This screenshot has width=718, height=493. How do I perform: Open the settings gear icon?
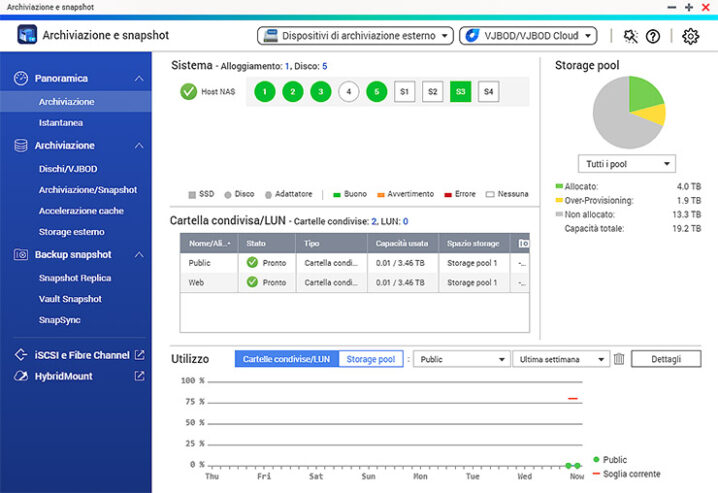[690, 36]
